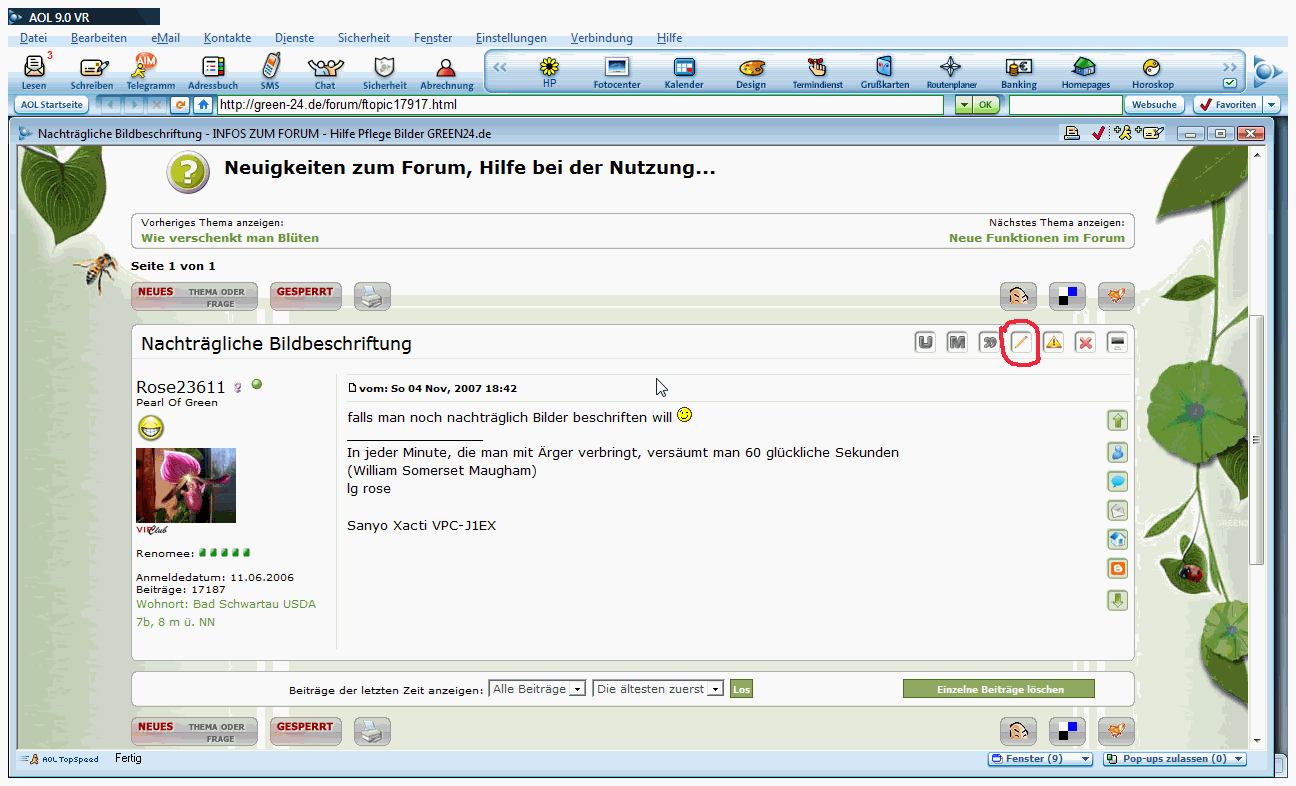This screenshot has width=1296, height=786.
Task: Click the orange Blogger icon
Action: point(1117,568)
